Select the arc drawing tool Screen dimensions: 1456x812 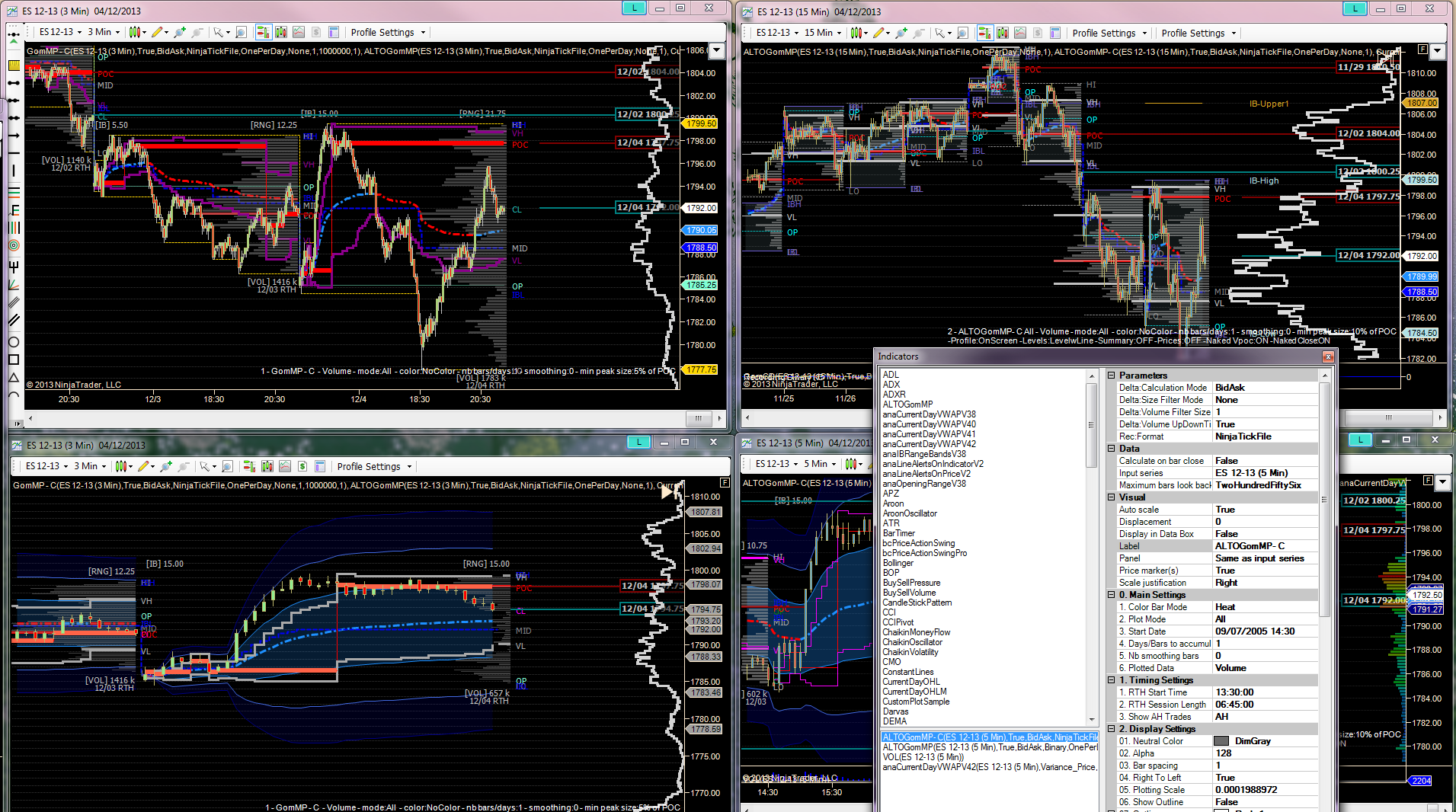(x=14, y=395)
